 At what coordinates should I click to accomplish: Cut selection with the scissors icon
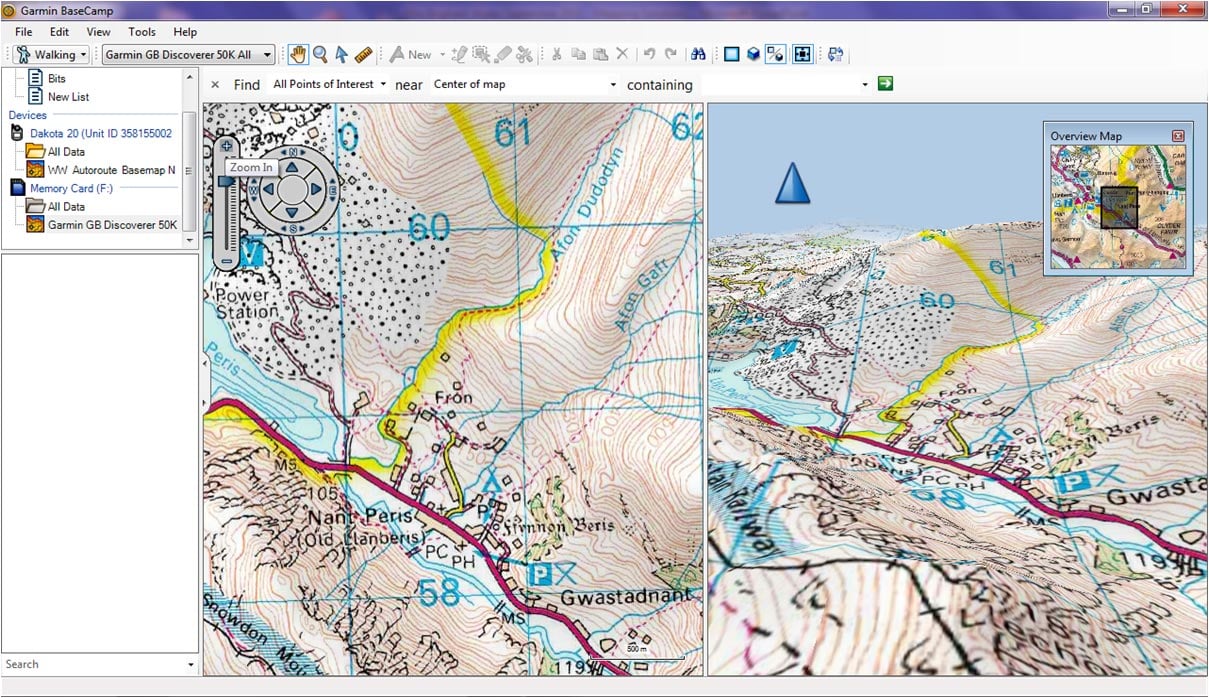pos(556,54)
